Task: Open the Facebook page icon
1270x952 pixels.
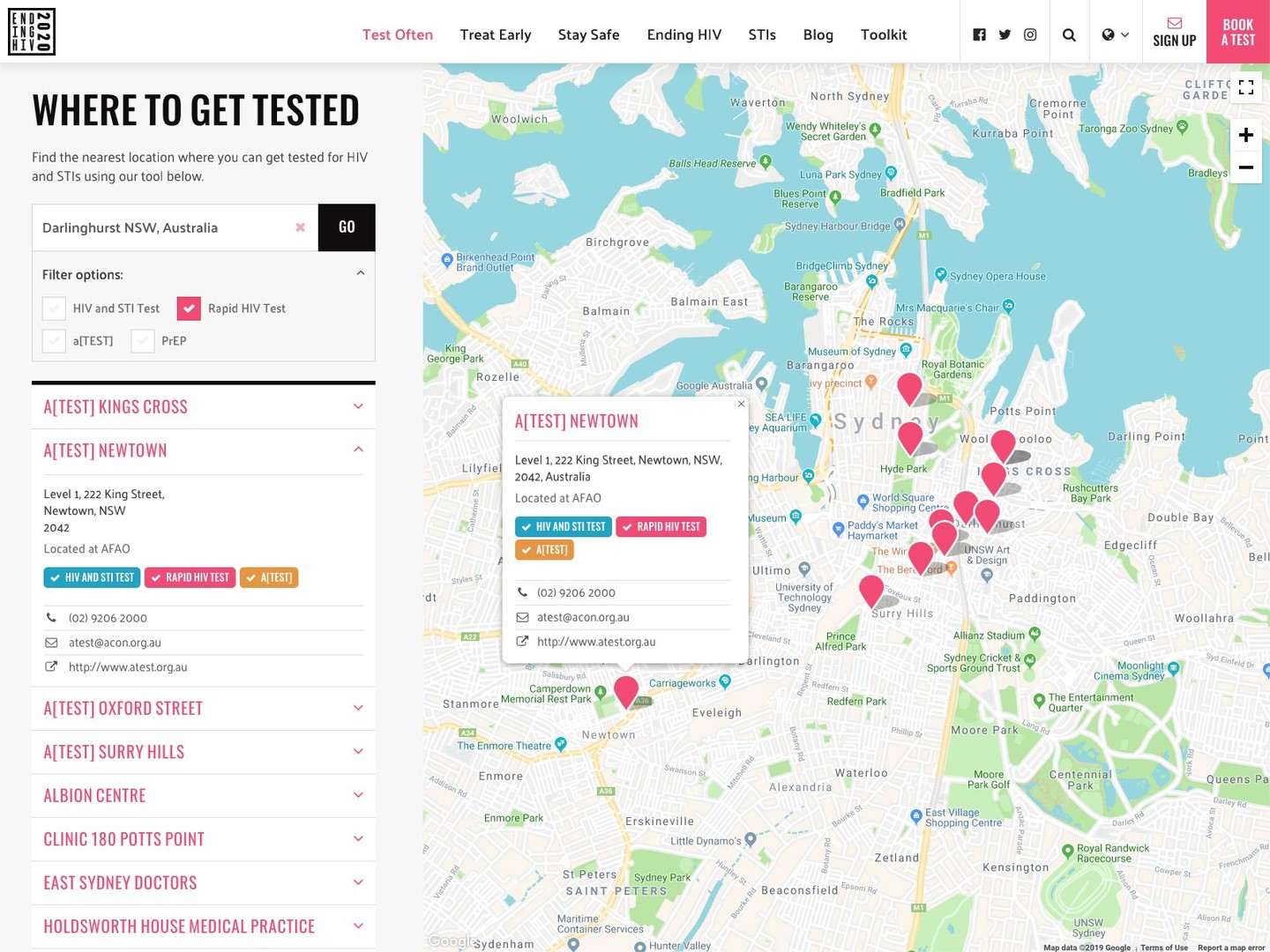Action: pyautogui.click(x=979, y=34)
